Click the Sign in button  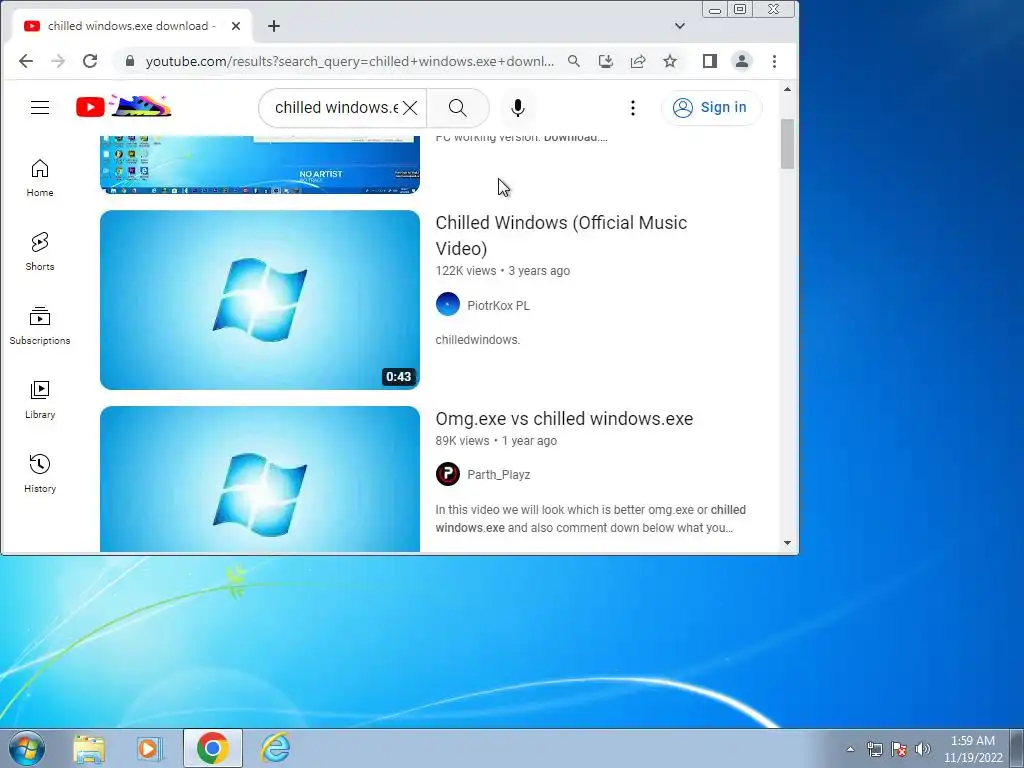coord(711,108)
